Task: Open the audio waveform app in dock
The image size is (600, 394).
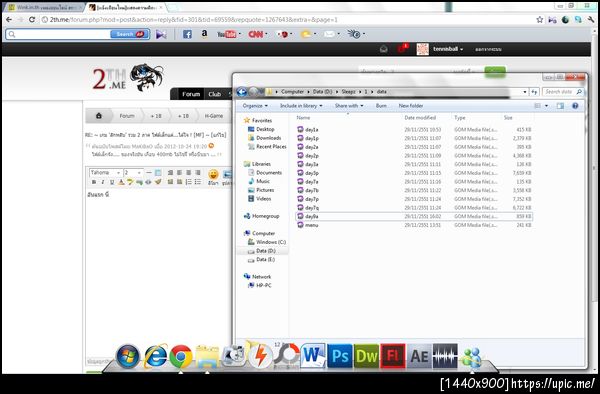Action: [x=445, y=356]
